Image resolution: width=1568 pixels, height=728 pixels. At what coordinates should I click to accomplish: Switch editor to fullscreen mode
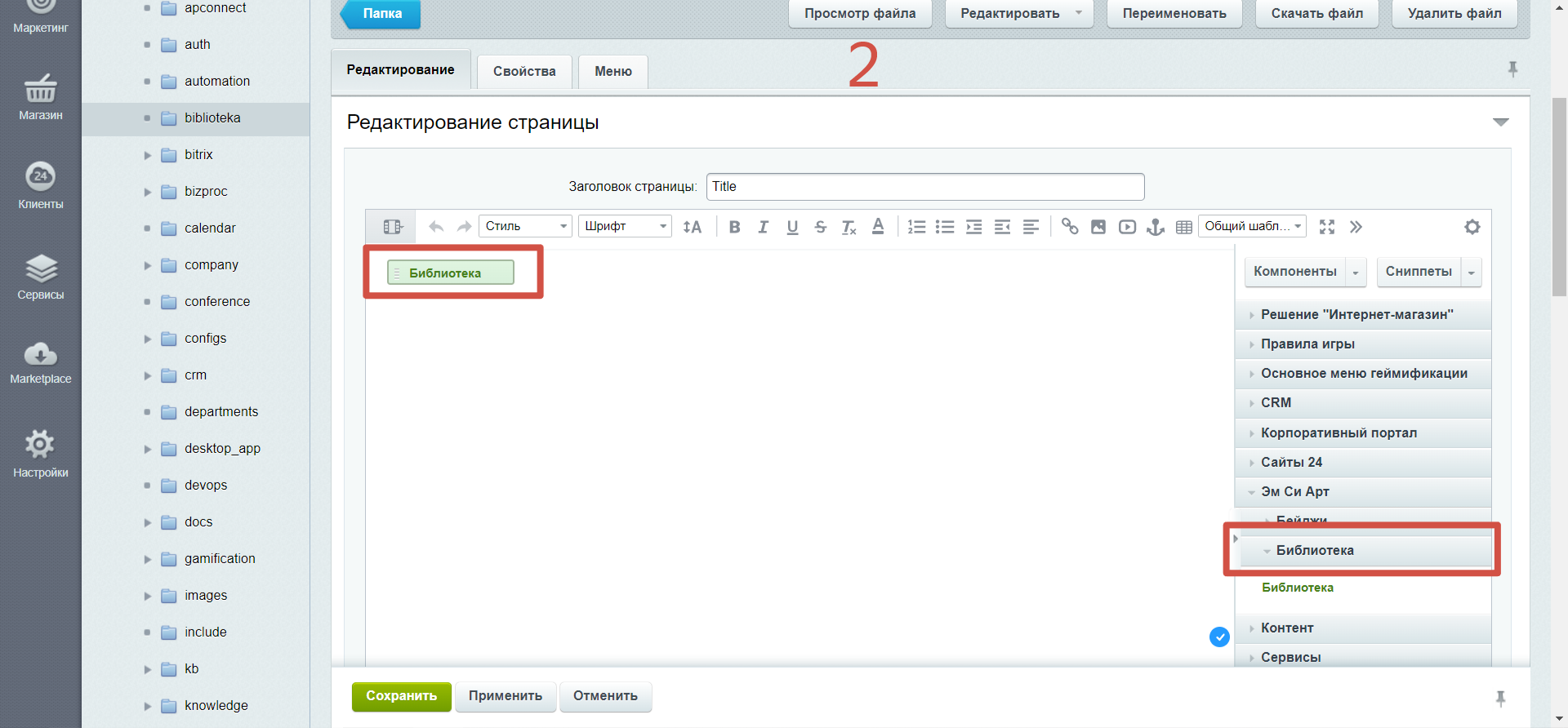pyautogui.click(x=1327, y=227)
